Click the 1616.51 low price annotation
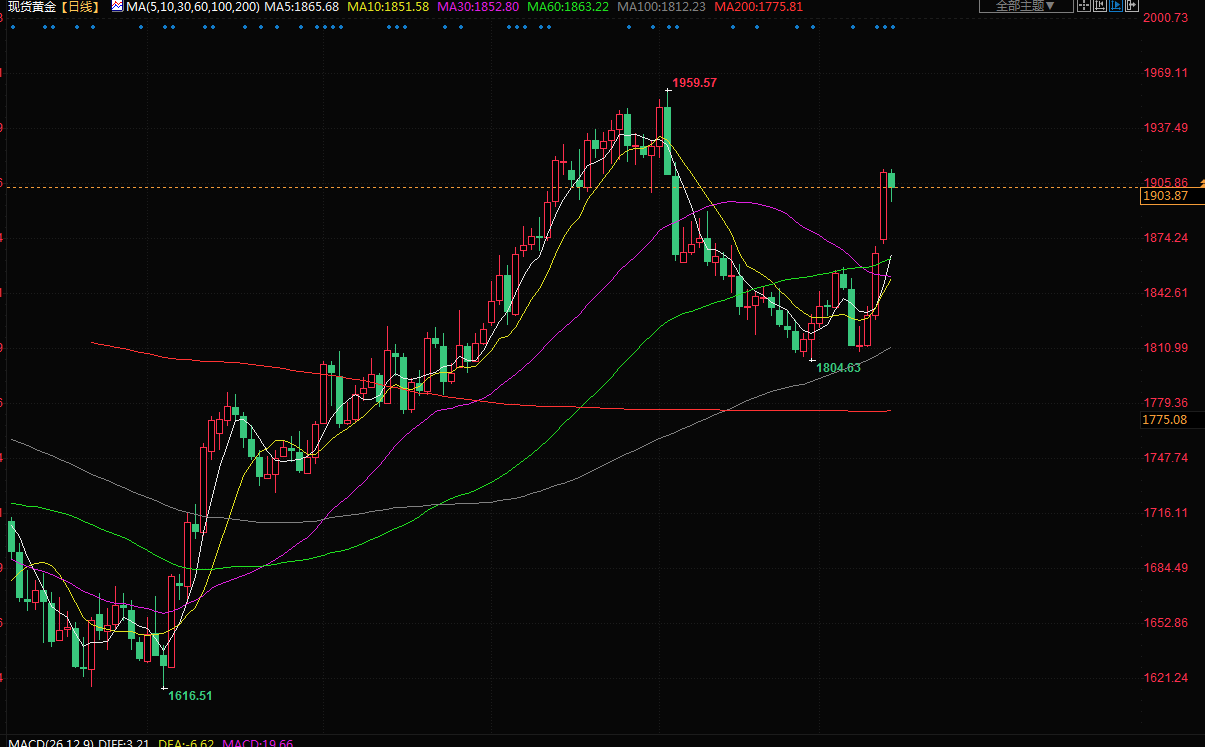This screenshot has height=747, width=1205. click(190, 695)
